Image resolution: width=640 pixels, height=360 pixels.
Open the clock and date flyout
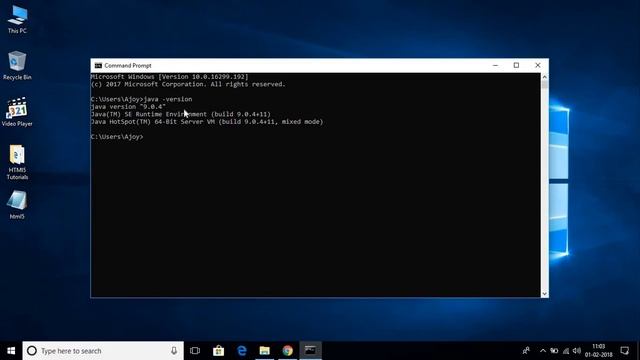(x=598, y=351)
